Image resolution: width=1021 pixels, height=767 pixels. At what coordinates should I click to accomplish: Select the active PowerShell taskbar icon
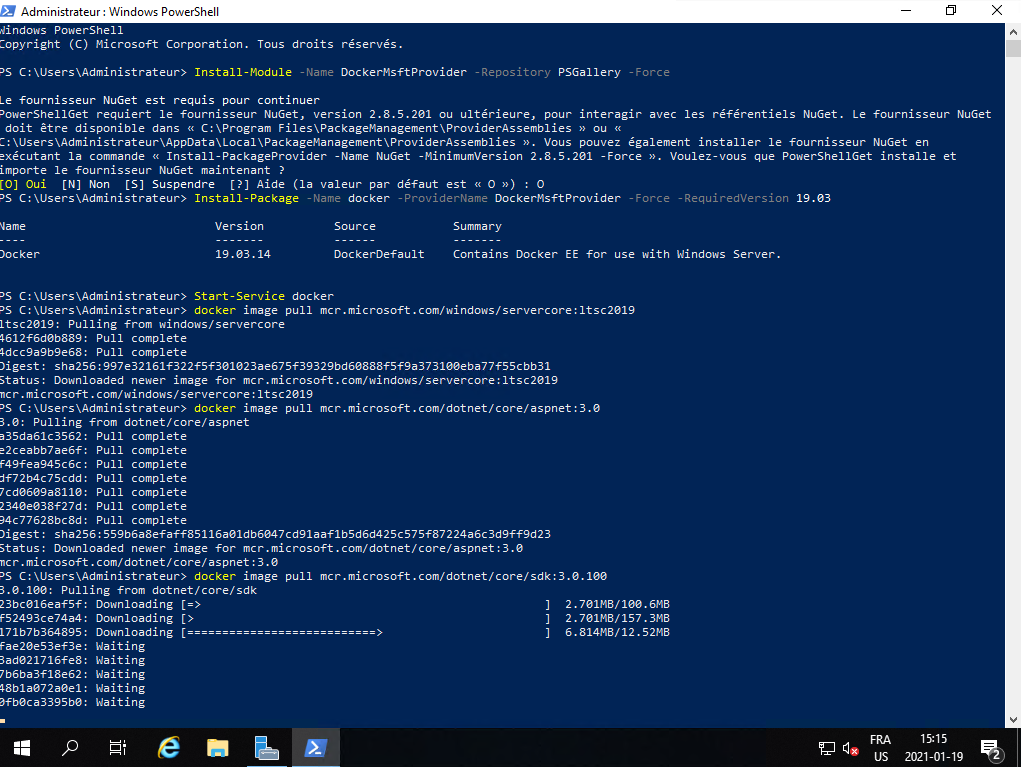click(x=315, y=747)
